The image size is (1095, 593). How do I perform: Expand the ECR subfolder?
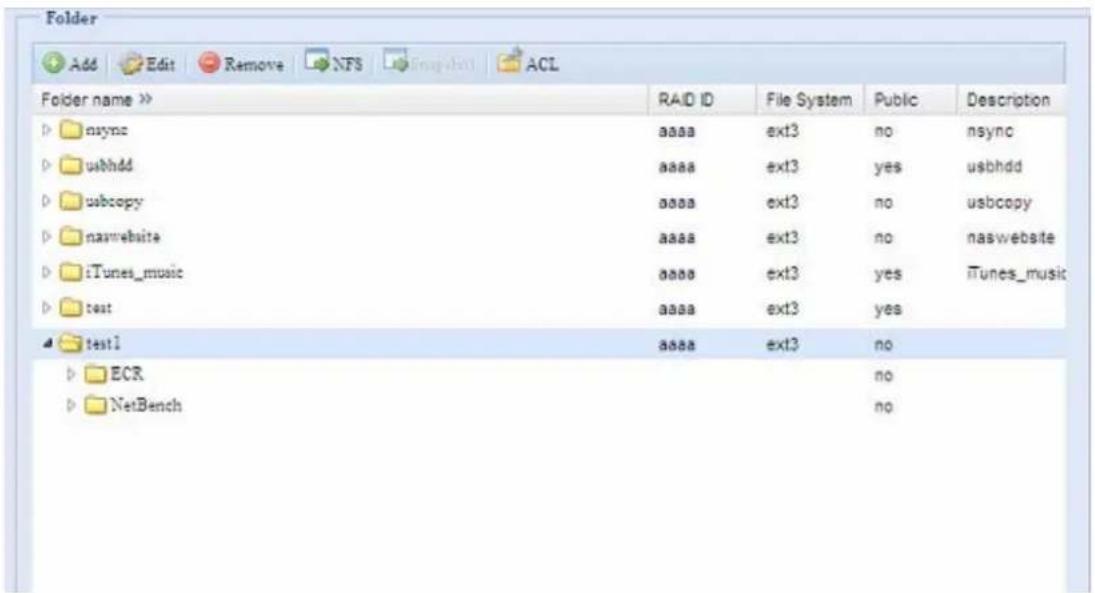click(x=71, y=374)
